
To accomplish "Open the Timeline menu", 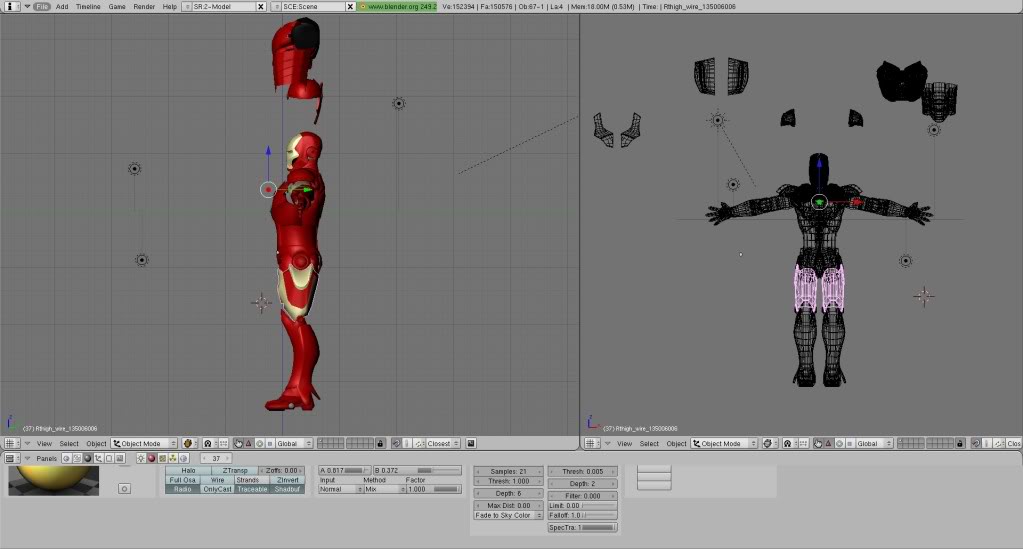I will [x=88, y=7].
